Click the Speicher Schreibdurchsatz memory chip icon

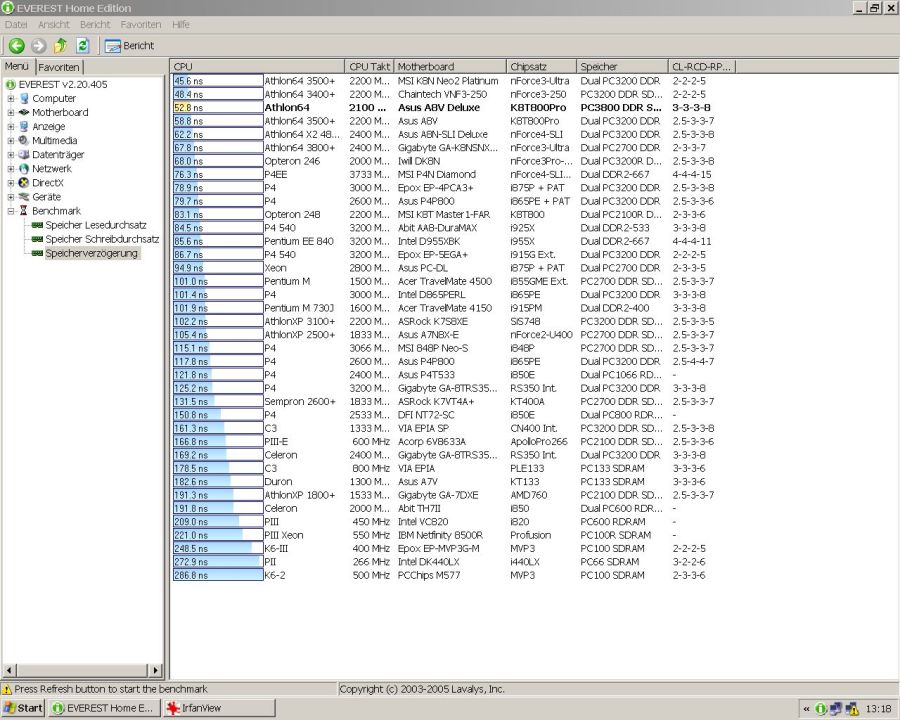pos(37,239)
